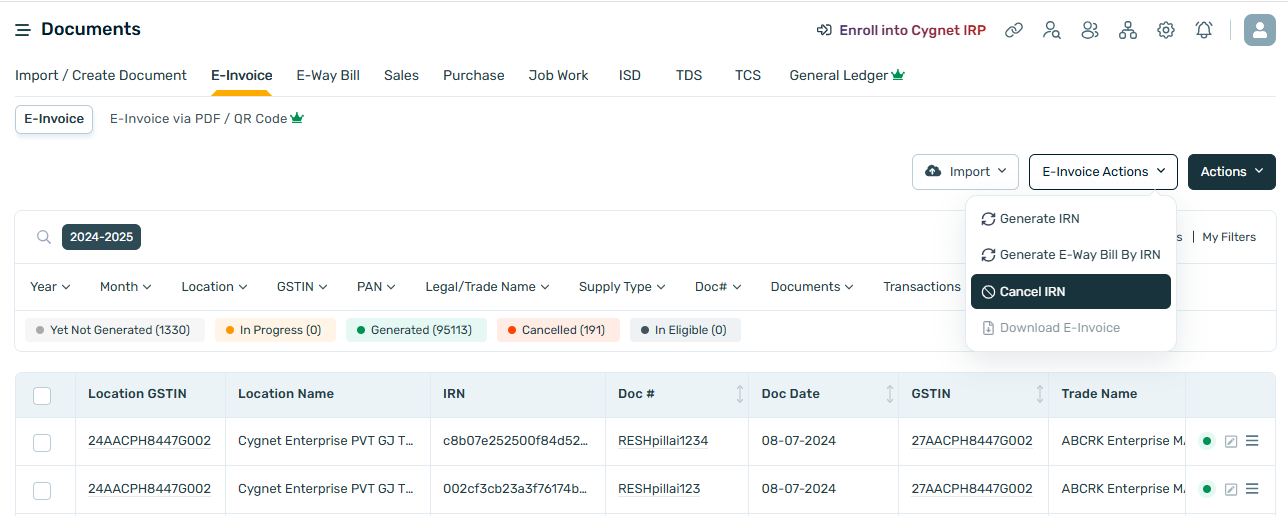This screenshot has height=516, width=1288.
Task: Click the edit icon in first table row
Action: (1231, 441)
